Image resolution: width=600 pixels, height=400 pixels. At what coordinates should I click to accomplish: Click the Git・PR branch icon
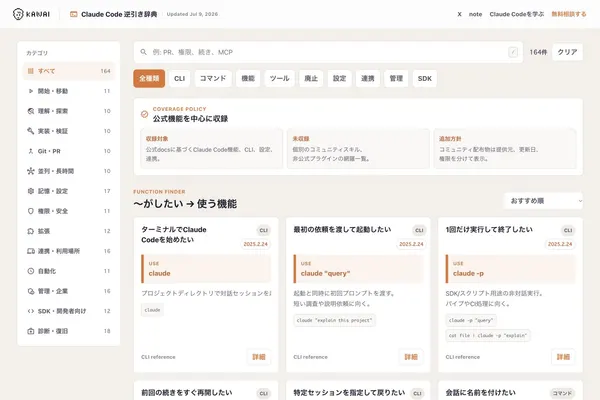(31, 151)
